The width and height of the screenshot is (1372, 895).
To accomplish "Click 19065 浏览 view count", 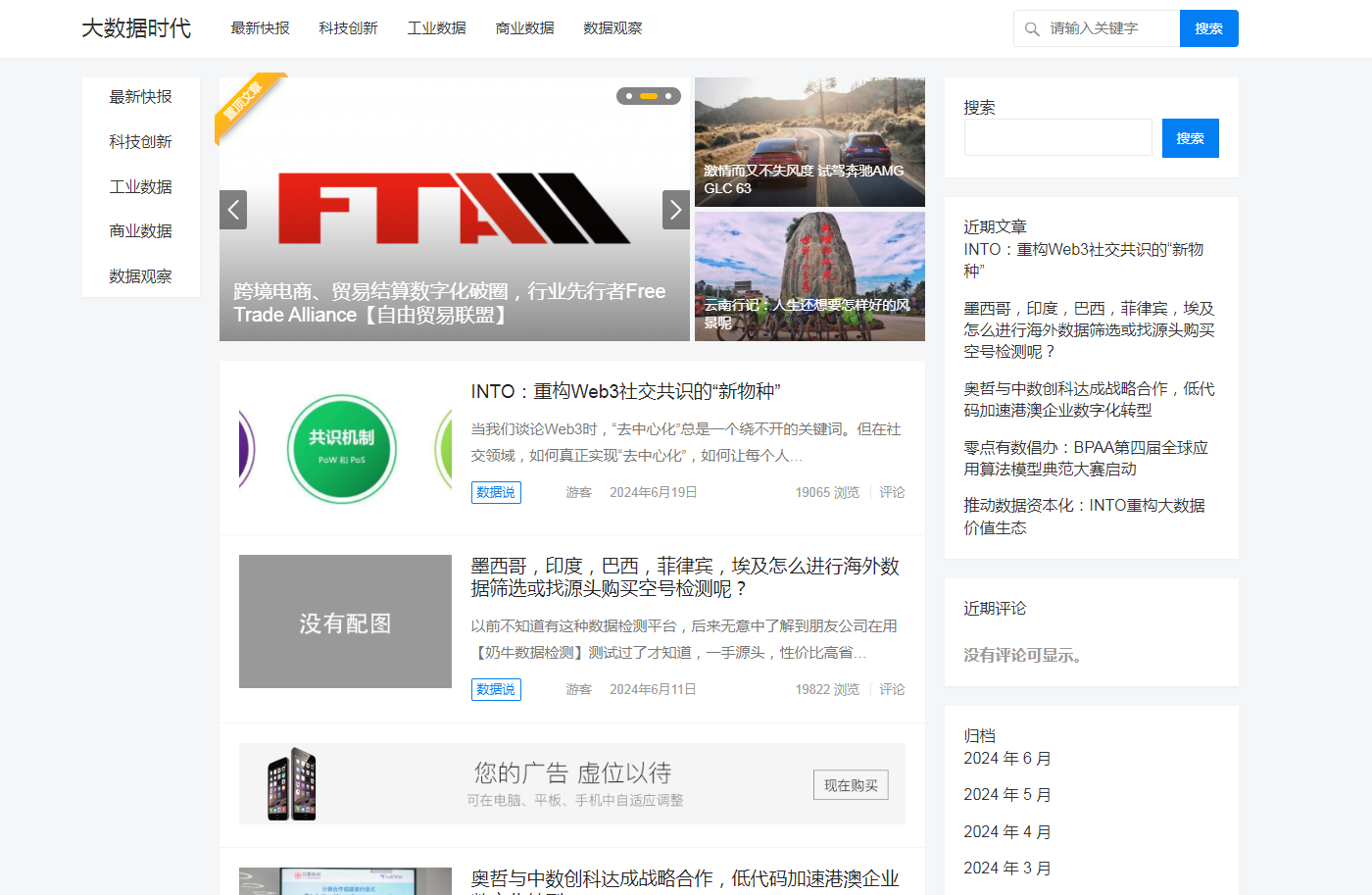I will (x=827, y=492).
